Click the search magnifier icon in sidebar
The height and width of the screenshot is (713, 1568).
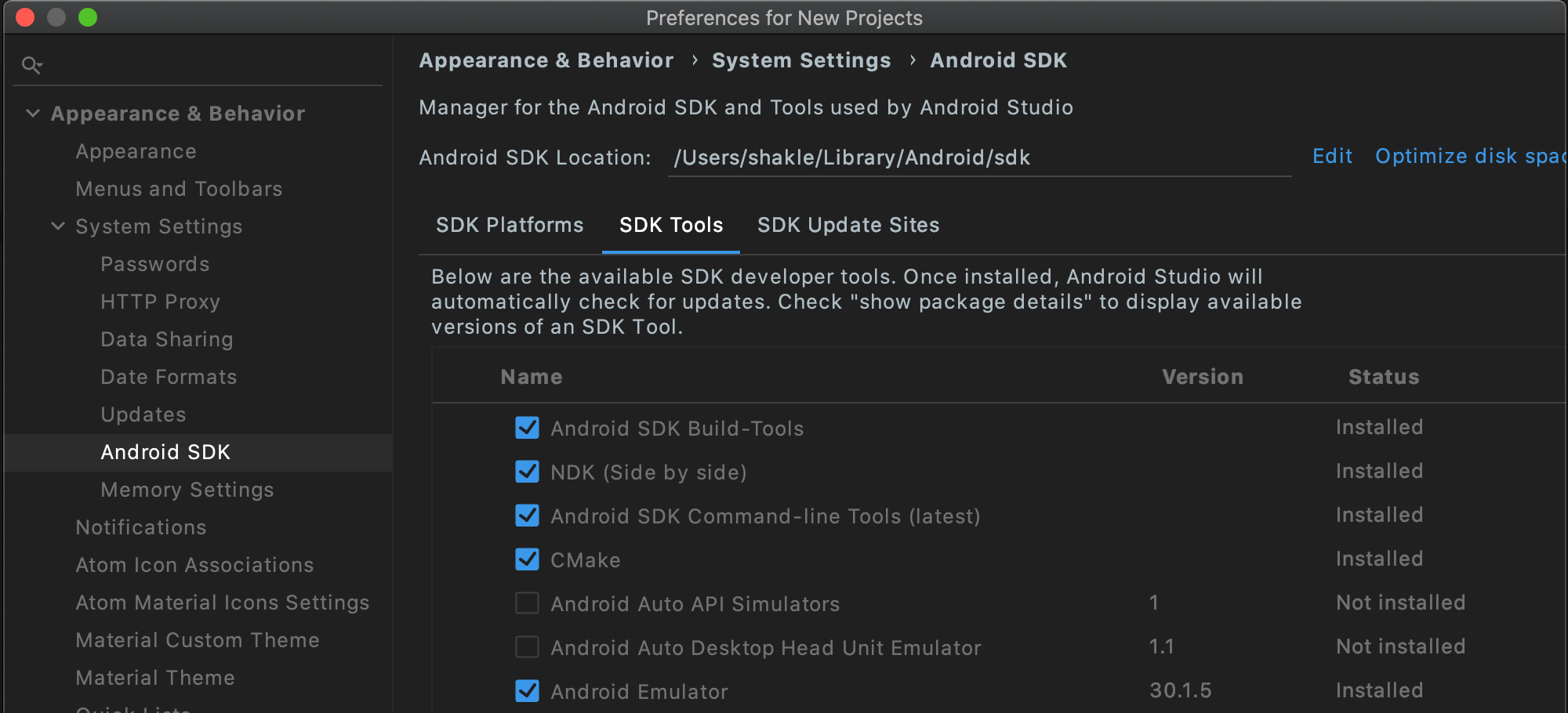coord(31,65)
